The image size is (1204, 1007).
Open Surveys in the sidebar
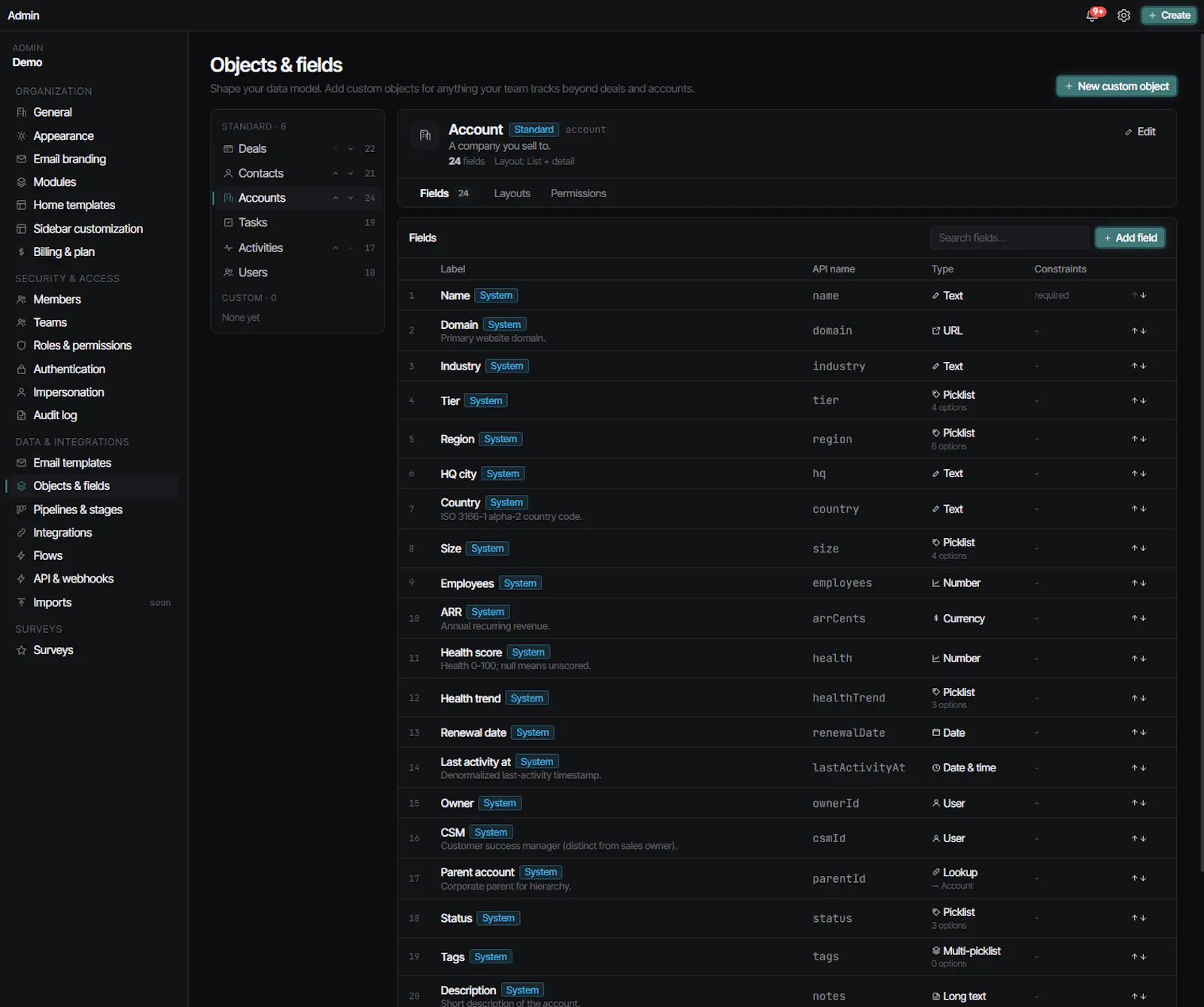(x=92, y=650)
